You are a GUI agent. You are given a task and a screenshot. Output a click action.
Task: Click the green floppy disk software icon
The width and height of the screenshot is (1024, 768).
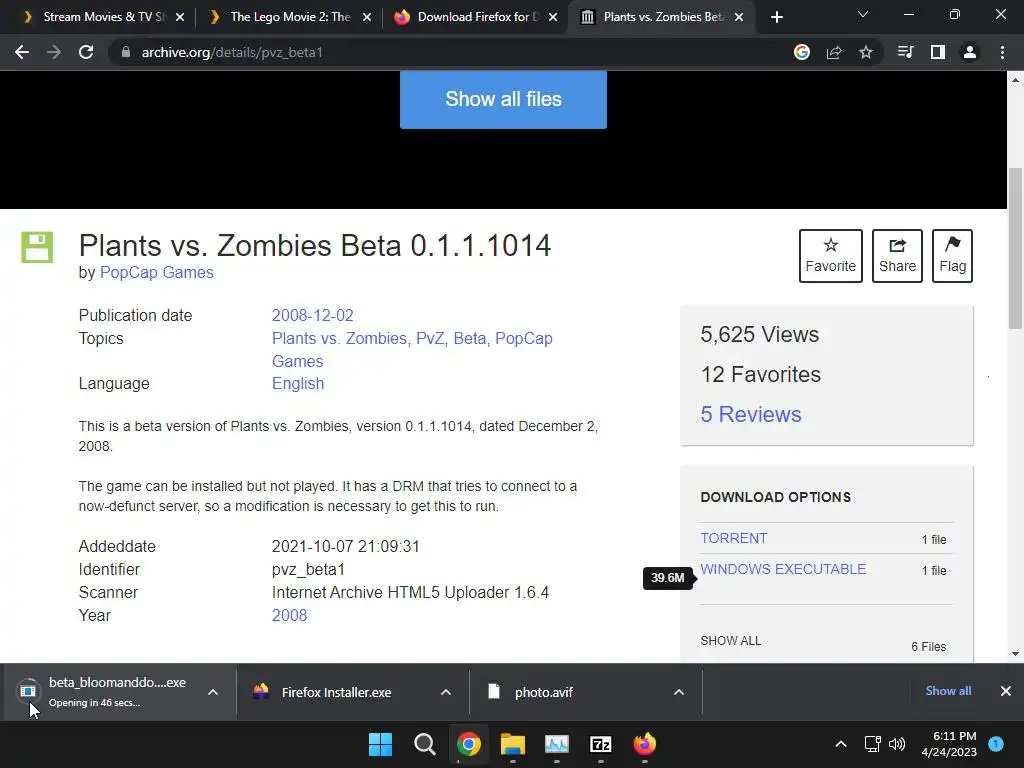[x=37, y=247]
